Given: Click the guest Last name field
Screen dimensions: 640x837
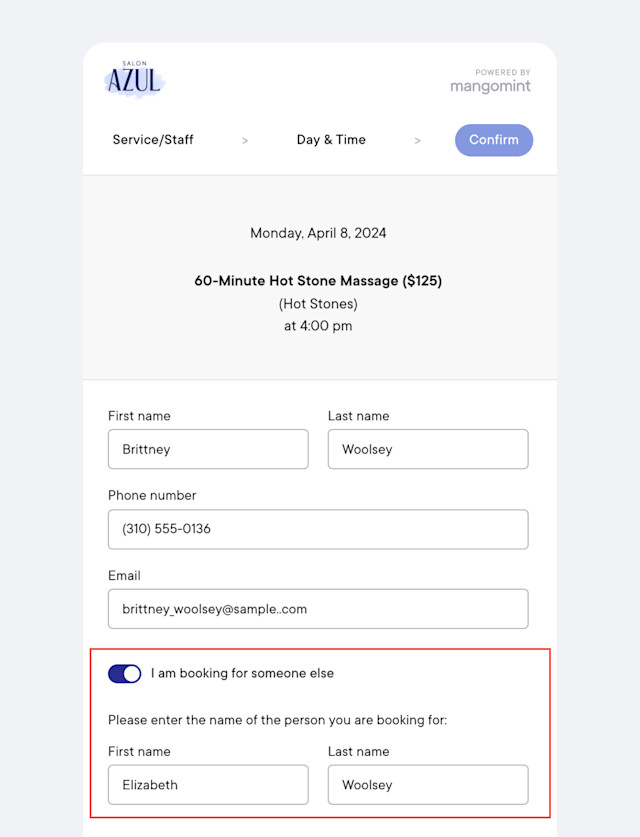Looking at the screenshot, I should 428,785.
